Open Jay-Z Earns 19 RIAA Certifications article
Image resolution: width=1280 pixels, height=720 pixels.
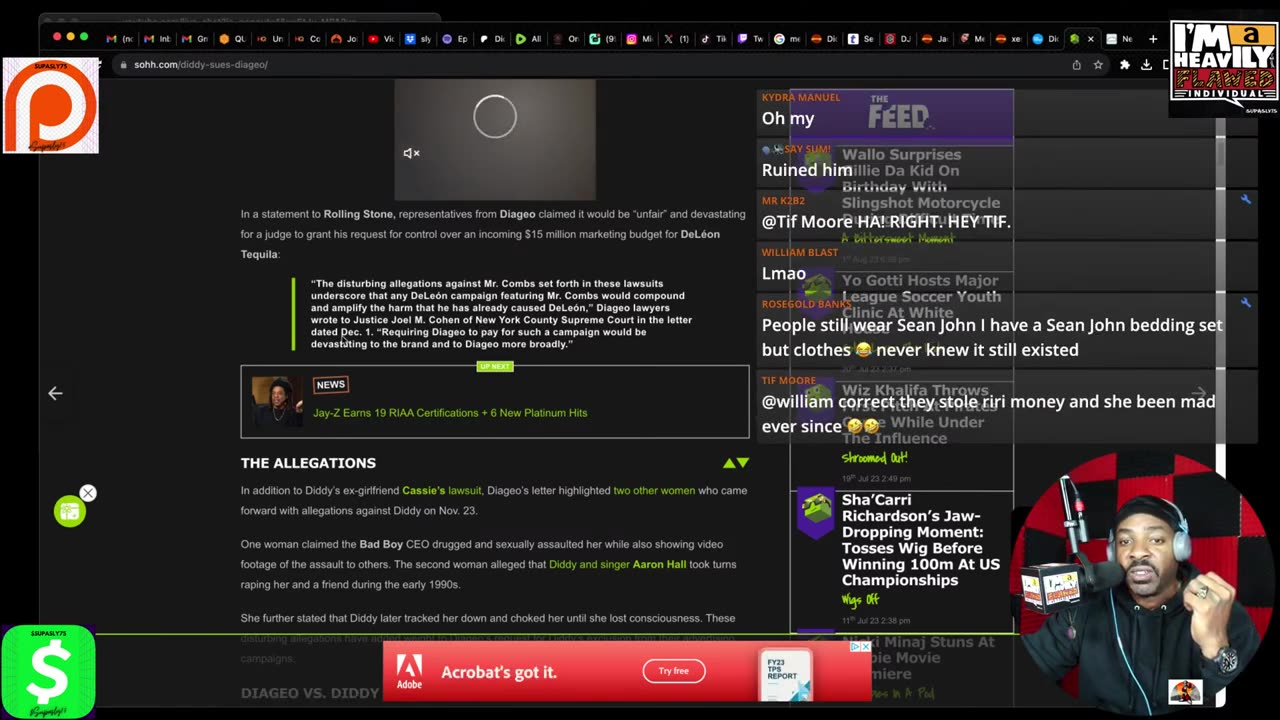450,412
